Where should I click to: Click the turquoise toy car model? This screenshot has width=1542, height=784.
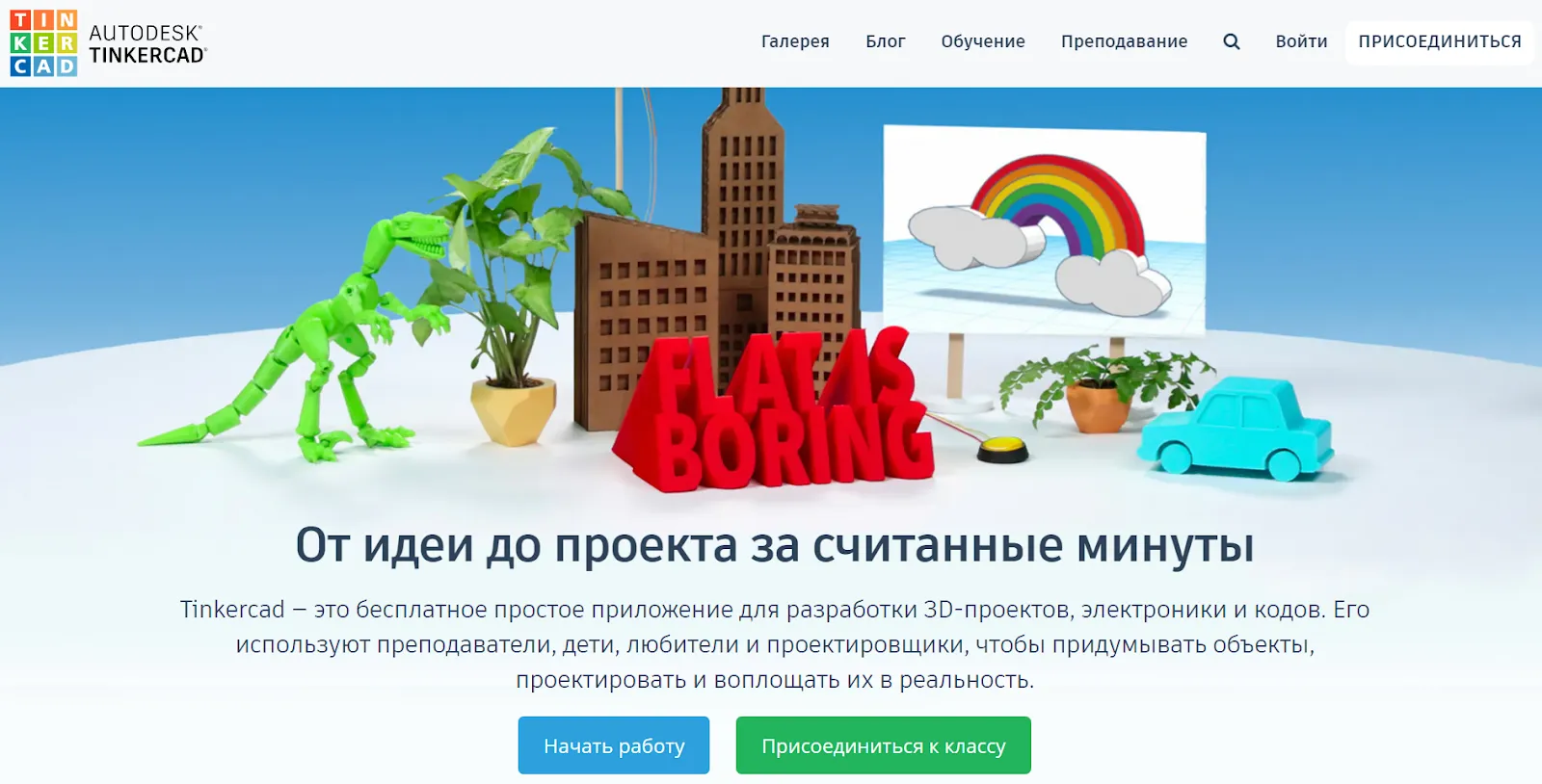[1236, 430]
